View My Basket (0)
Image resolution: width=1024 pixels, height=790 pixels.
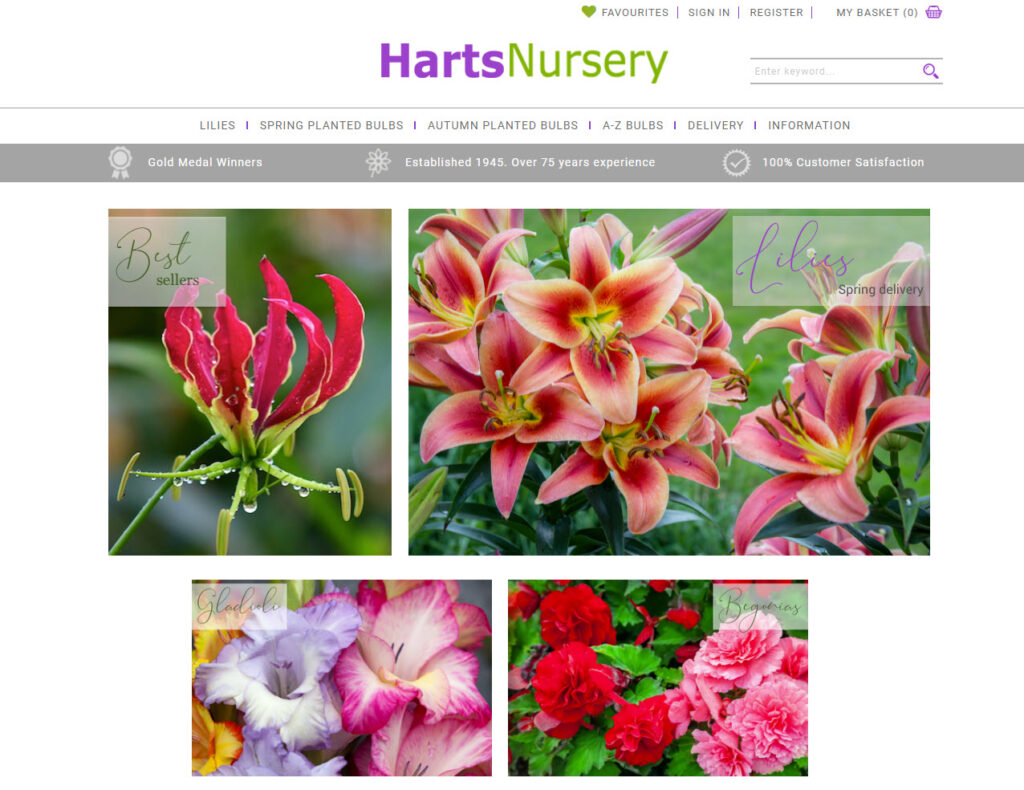coord(877,12)
